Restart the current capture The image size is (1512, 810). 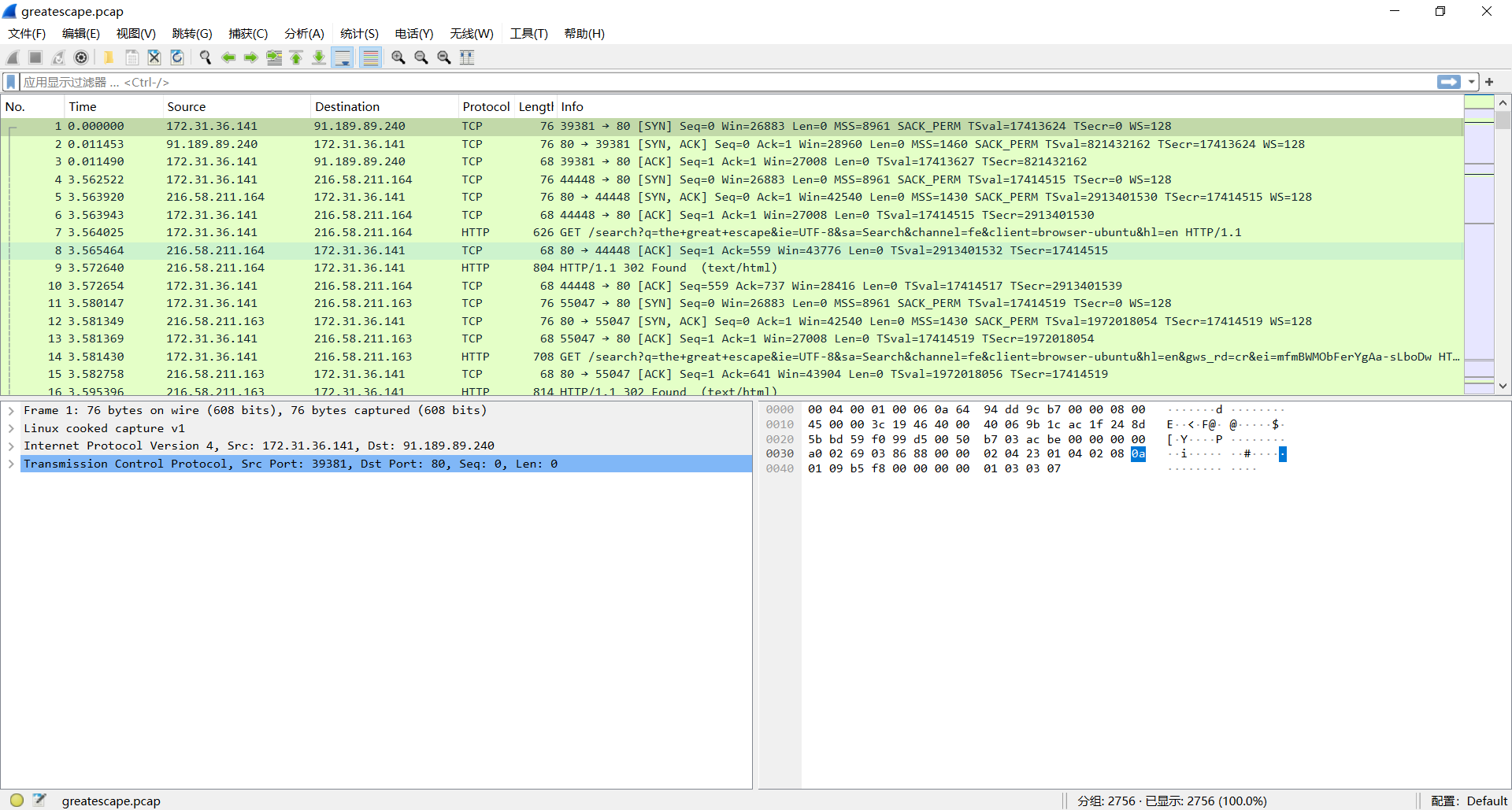tap(58, 57)
